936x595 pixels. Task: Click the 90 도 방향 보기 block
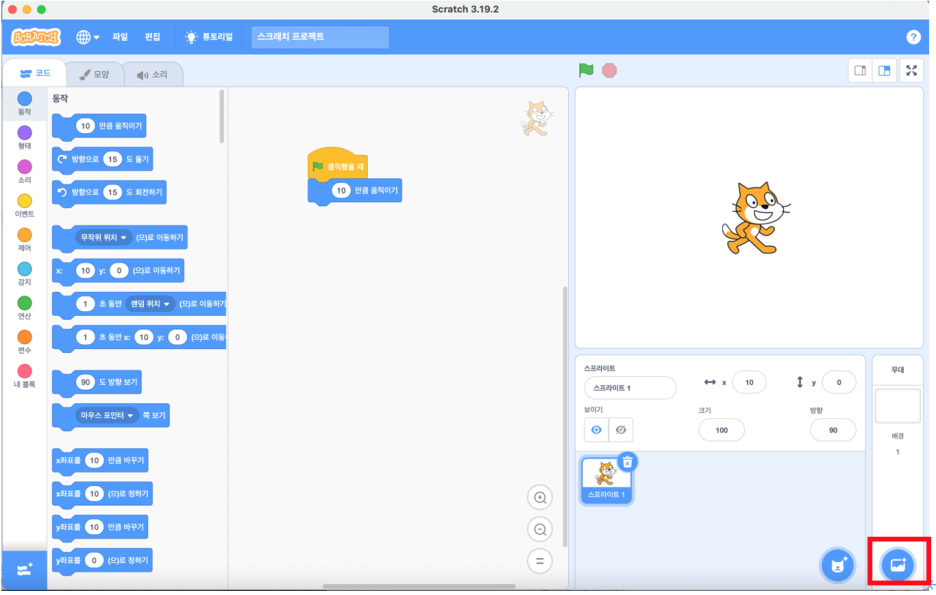(x=97, y=382)
